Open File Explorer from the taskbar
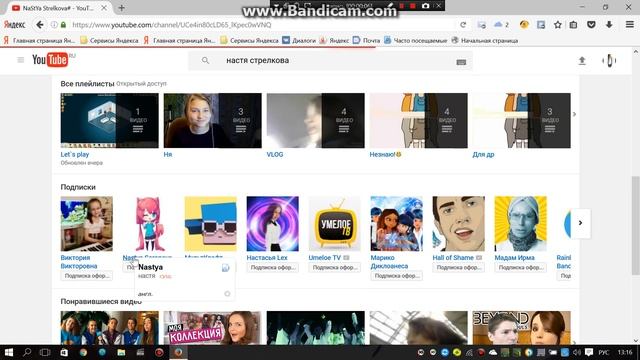This screenshot has width=640, height=360. [x=121, y=352]
